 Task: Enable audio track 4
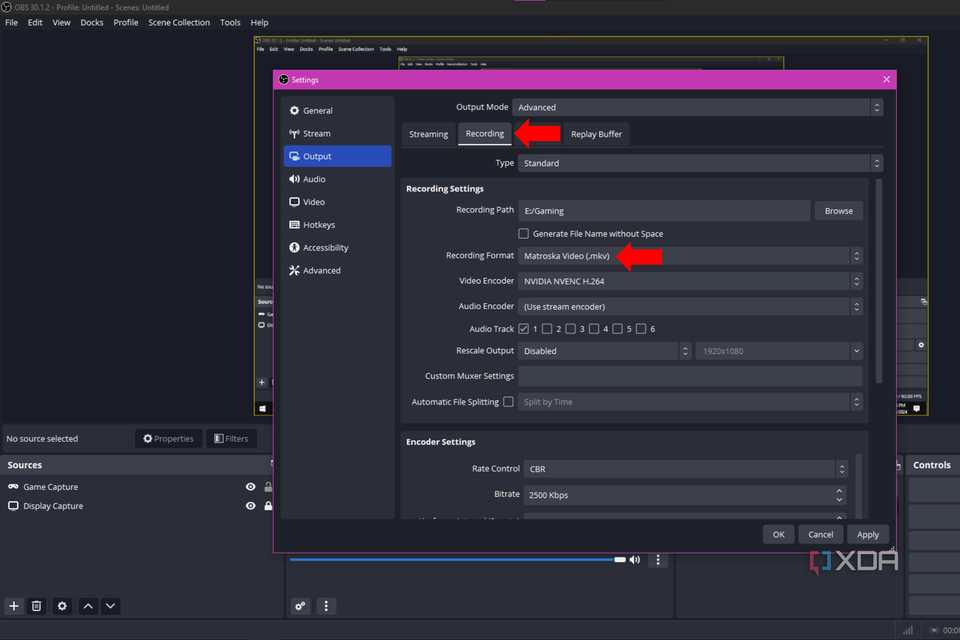pyautogui.click(x=594, y=329)
